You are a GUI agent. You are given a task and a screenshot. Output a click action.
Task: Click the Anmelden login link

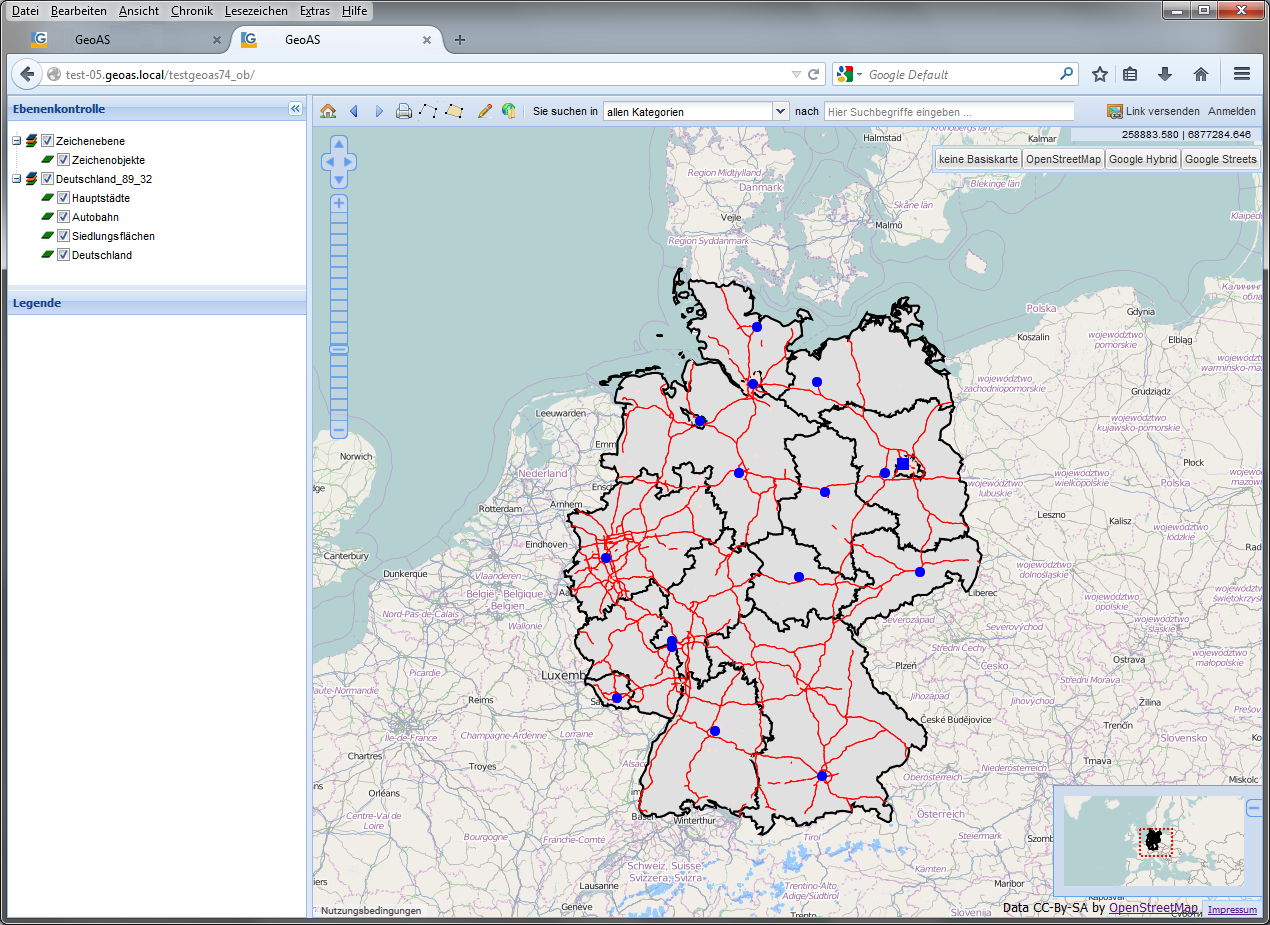click(x=1232, y=111)
